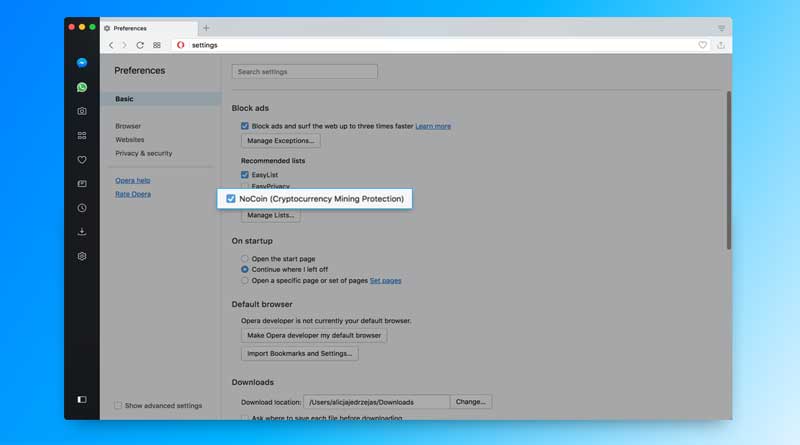
Task: Toggle Block ads checkbox
Action: click(x=245, y=126)
